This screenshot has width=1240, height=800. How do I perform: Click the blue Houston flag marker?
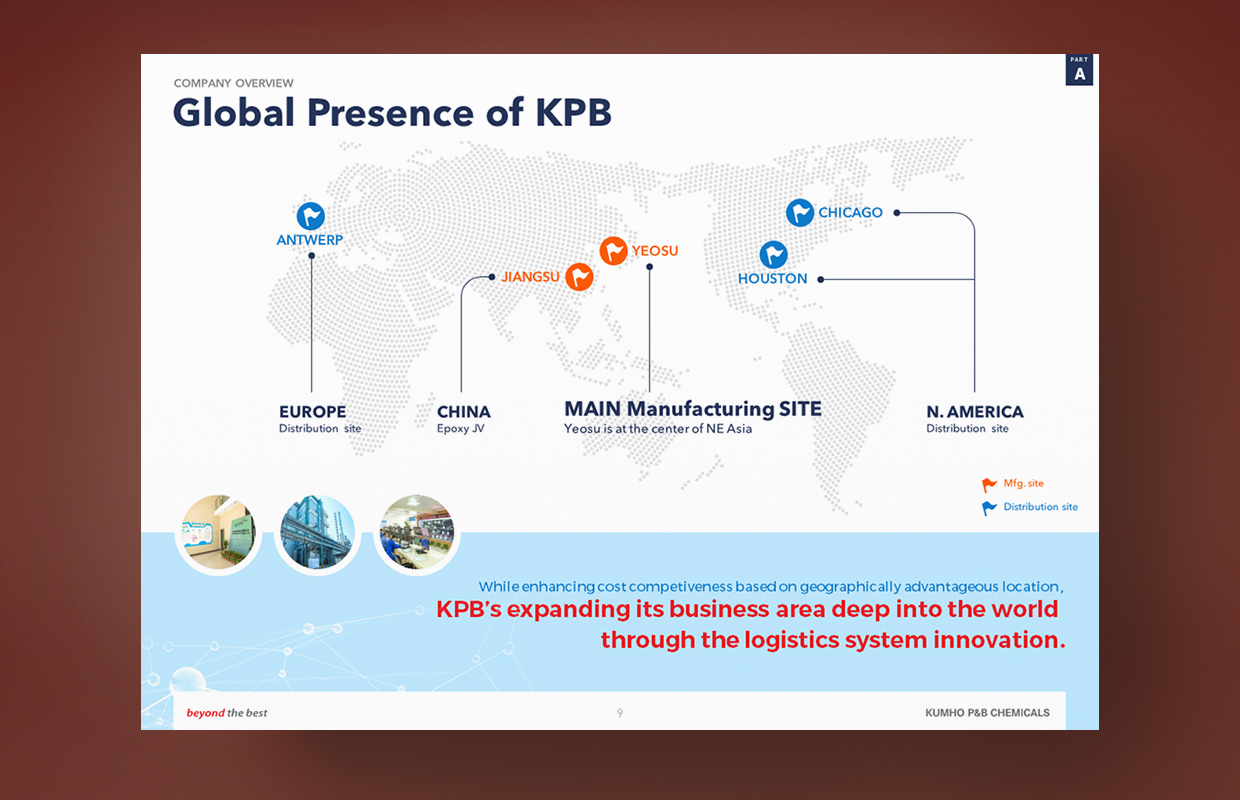pyautogui.click(x=773, y=255)
